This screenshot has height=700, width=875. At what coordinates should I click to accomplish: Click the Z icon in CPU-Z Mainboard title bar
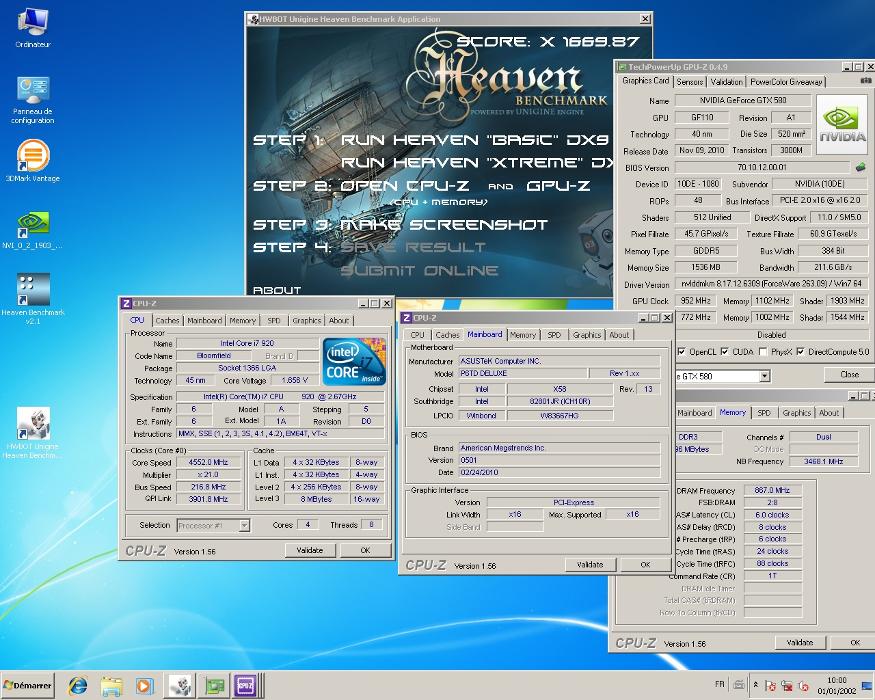[407, 318]
